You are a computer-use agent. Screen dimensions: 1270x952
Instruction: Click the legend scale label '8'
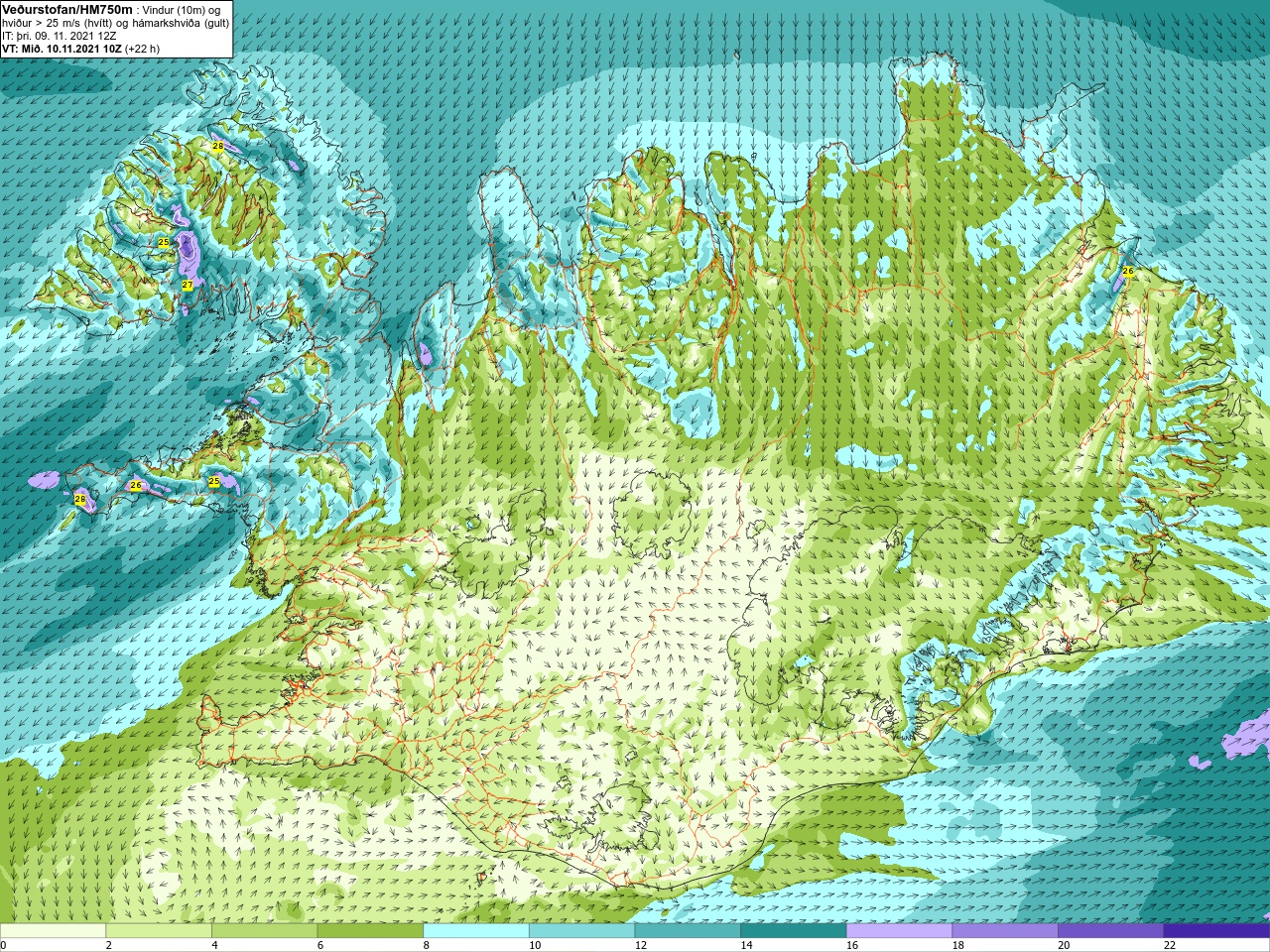pos(426,945)
